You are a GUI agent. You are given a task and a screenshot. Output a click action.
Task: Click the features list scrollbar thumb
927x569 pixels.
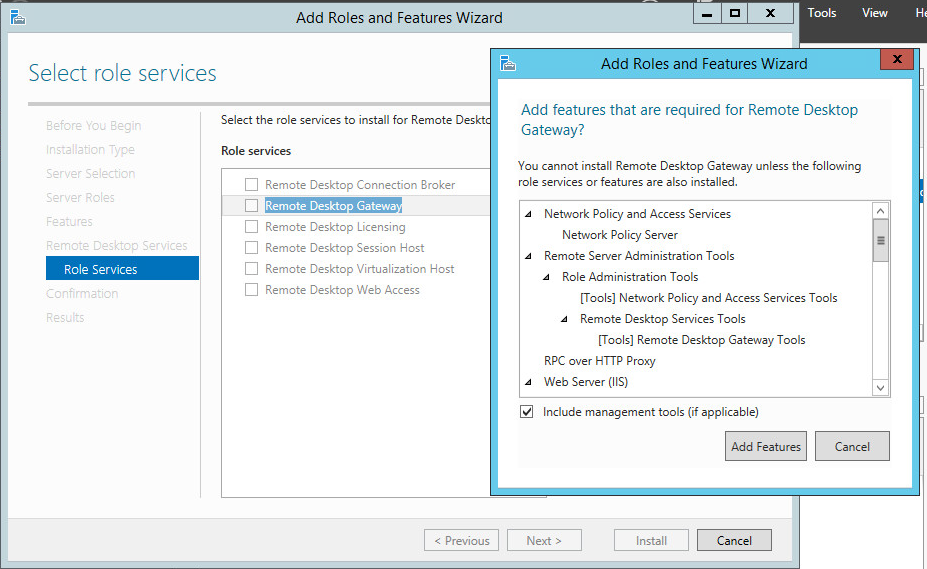(x=880, y=241)
